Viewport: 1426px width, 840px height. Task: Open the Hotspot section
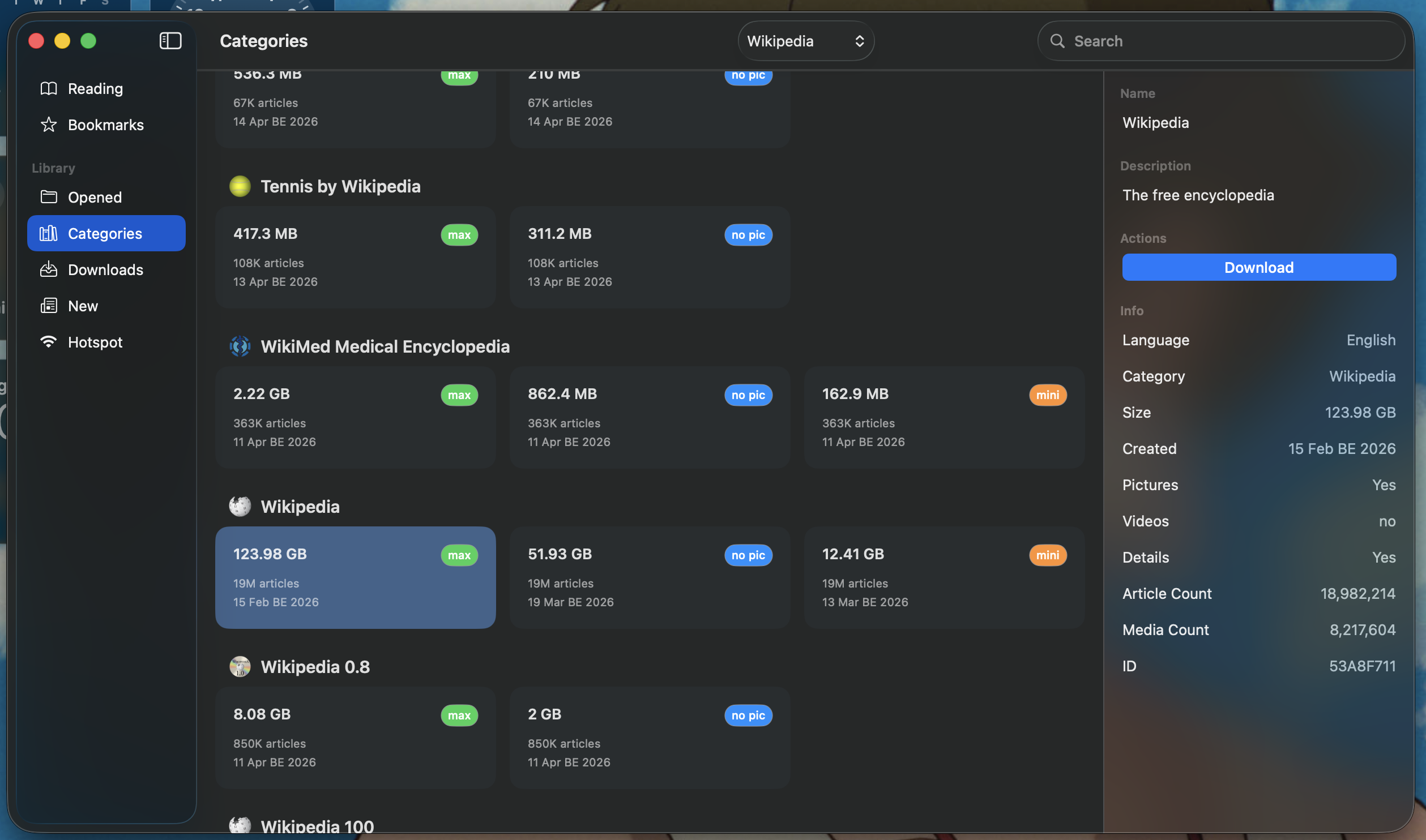[x=106, y=342]
